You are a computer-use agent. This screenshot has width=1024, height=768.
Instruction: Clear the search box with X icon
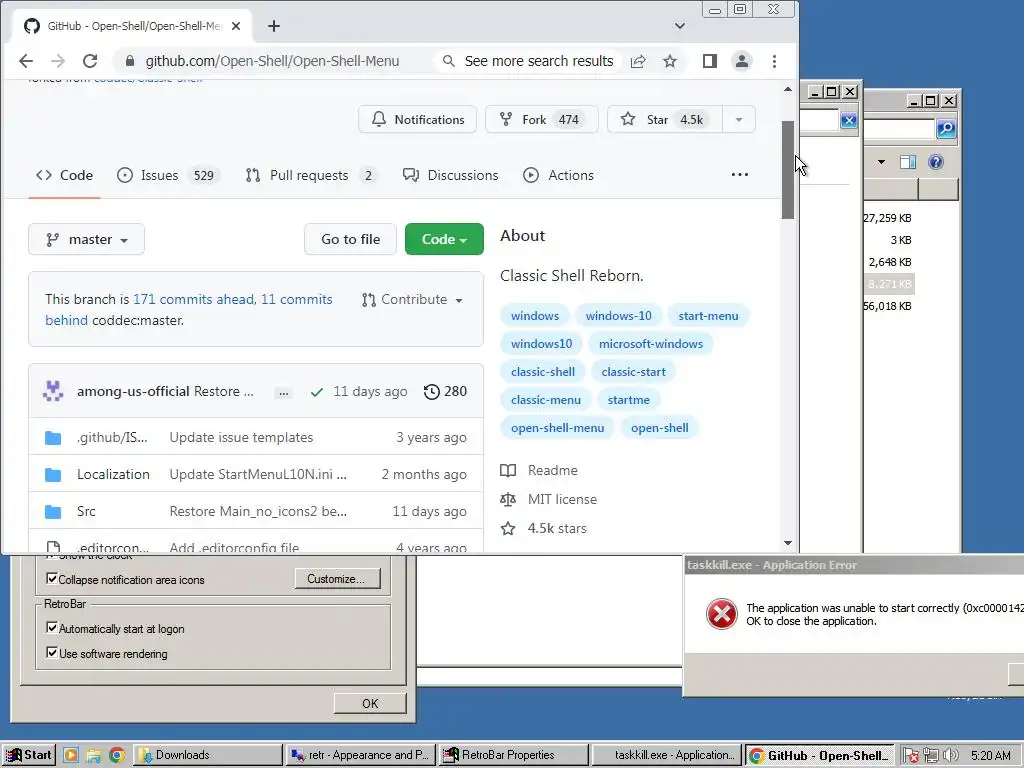tap(848, 120)
